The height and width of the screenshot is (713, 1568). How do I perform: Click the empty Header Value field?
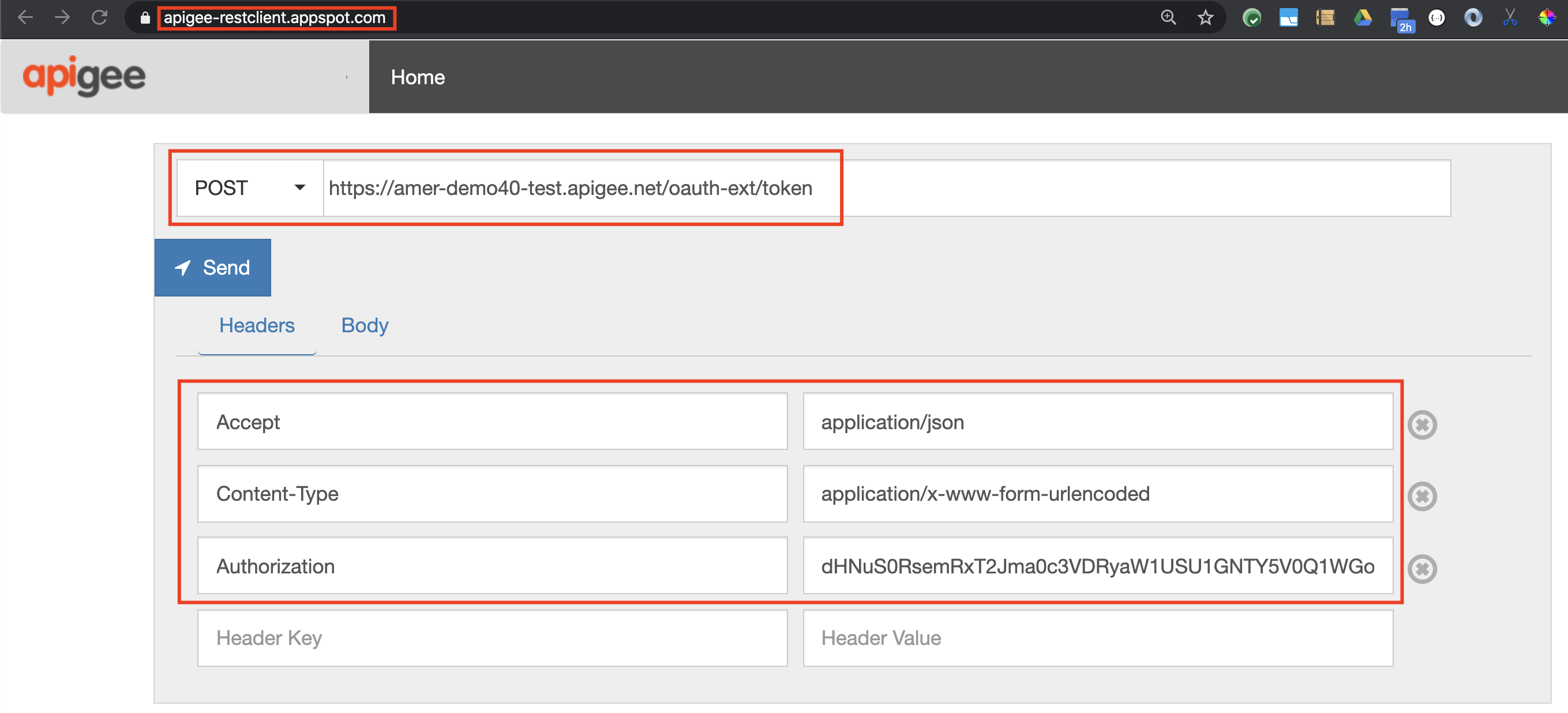[x=1097, y=637]
